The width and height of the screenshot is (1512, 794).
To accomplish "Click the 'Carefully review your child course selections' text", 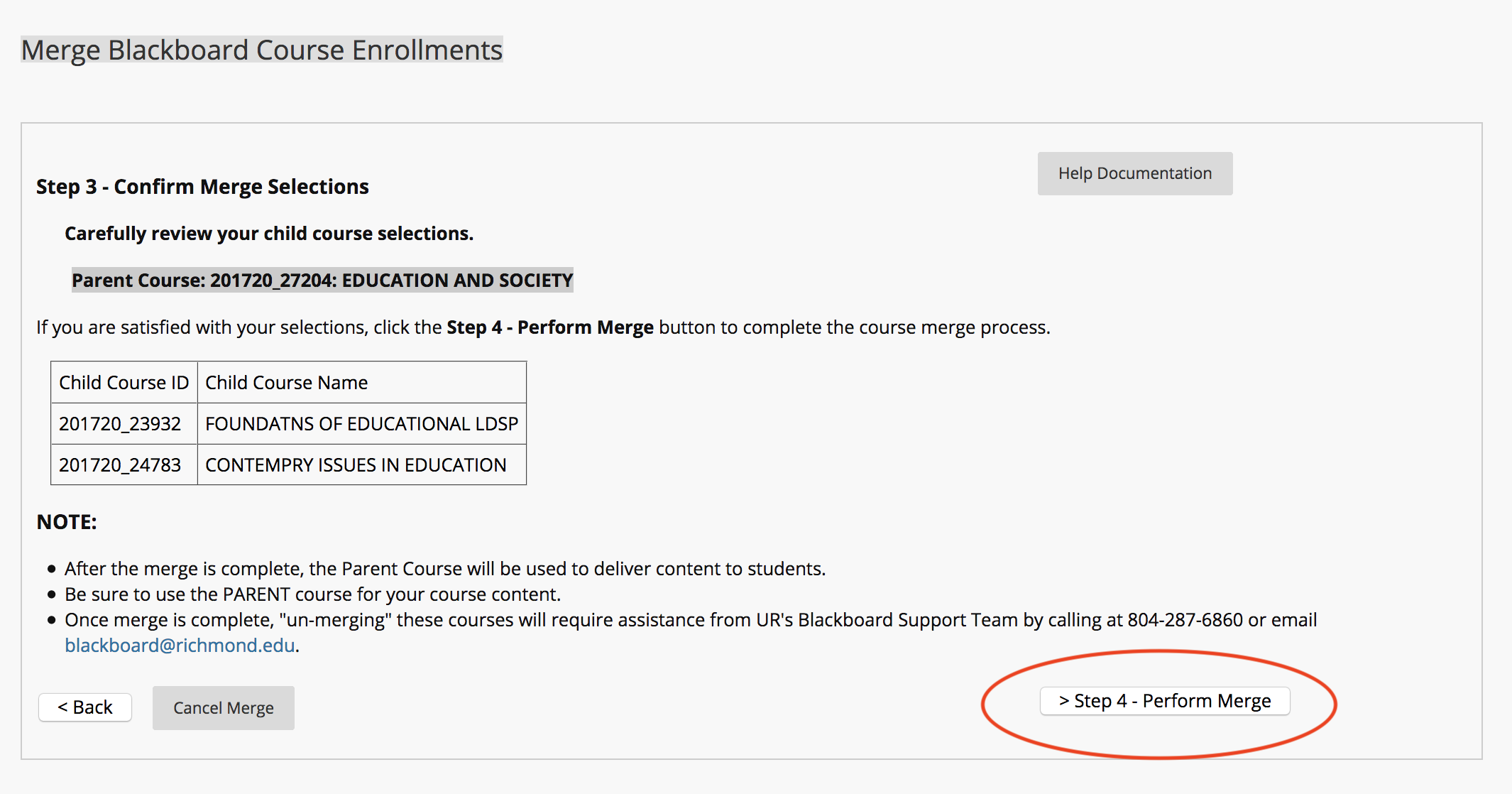I will [269, 234].
